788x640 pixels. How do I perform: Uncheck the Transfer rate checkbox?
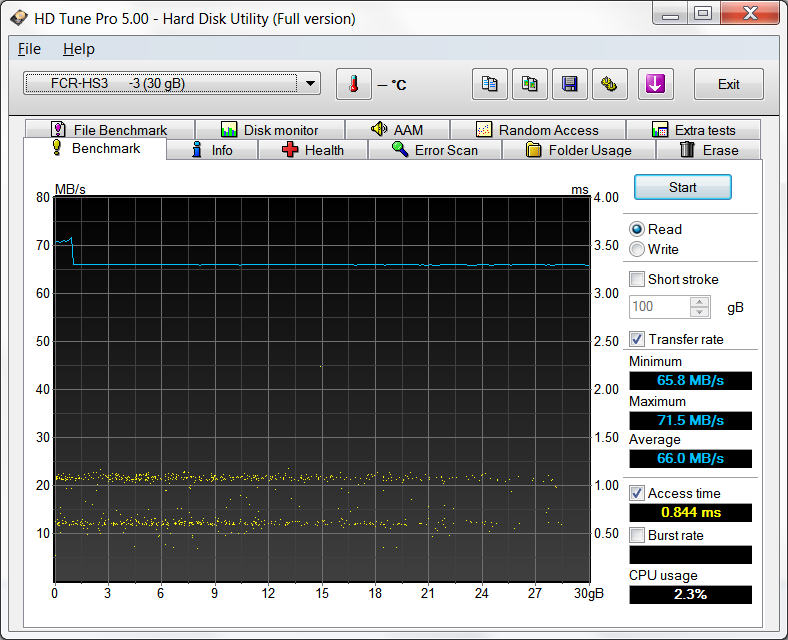coord(637,339)
